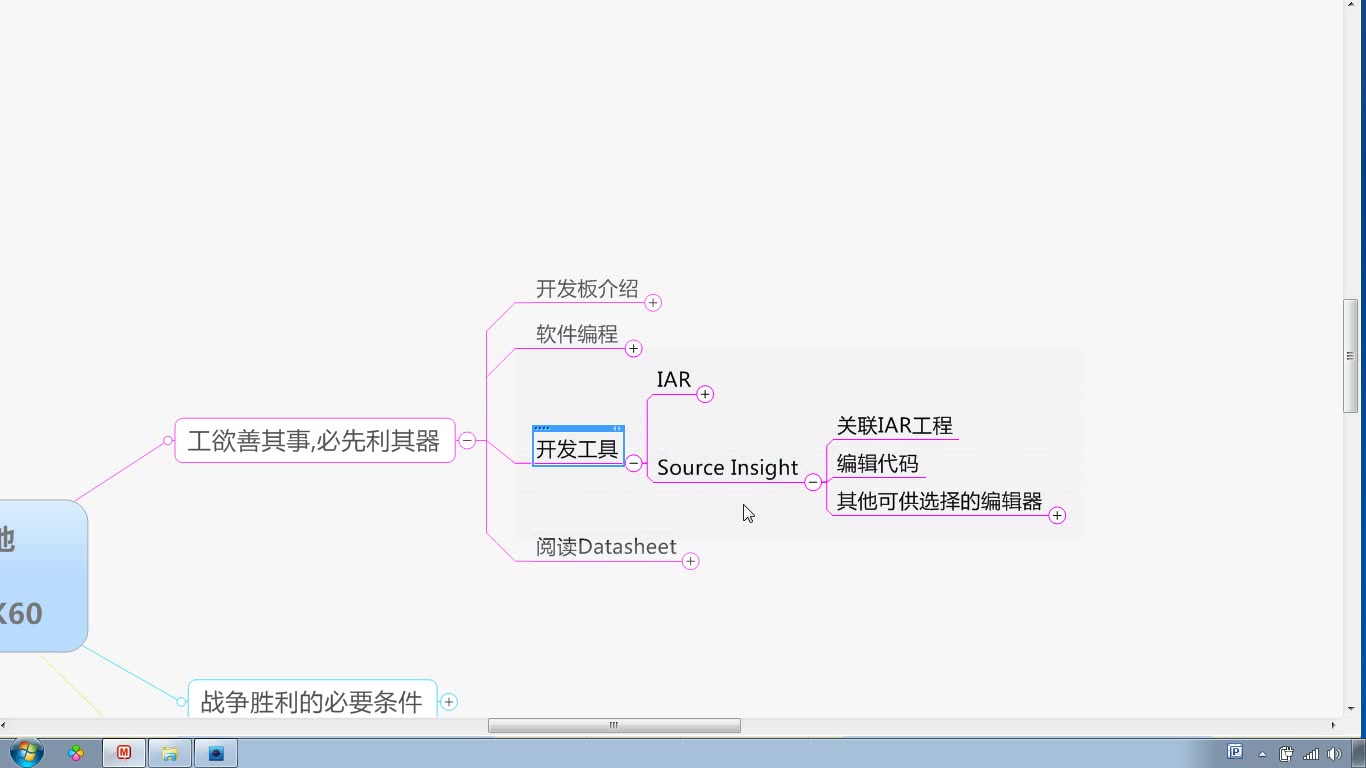This screenshot has width=1366, height=768.
Task: Select the 开发板介绍 topic
Action: tap(587, 289)
